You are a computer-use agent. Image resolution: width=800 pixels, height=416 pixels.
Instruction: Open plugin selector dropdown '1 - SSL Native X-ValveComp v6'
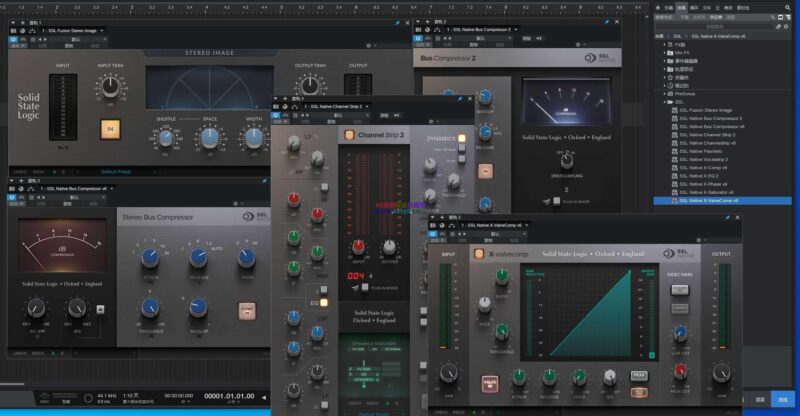click(x=494, y=225)
